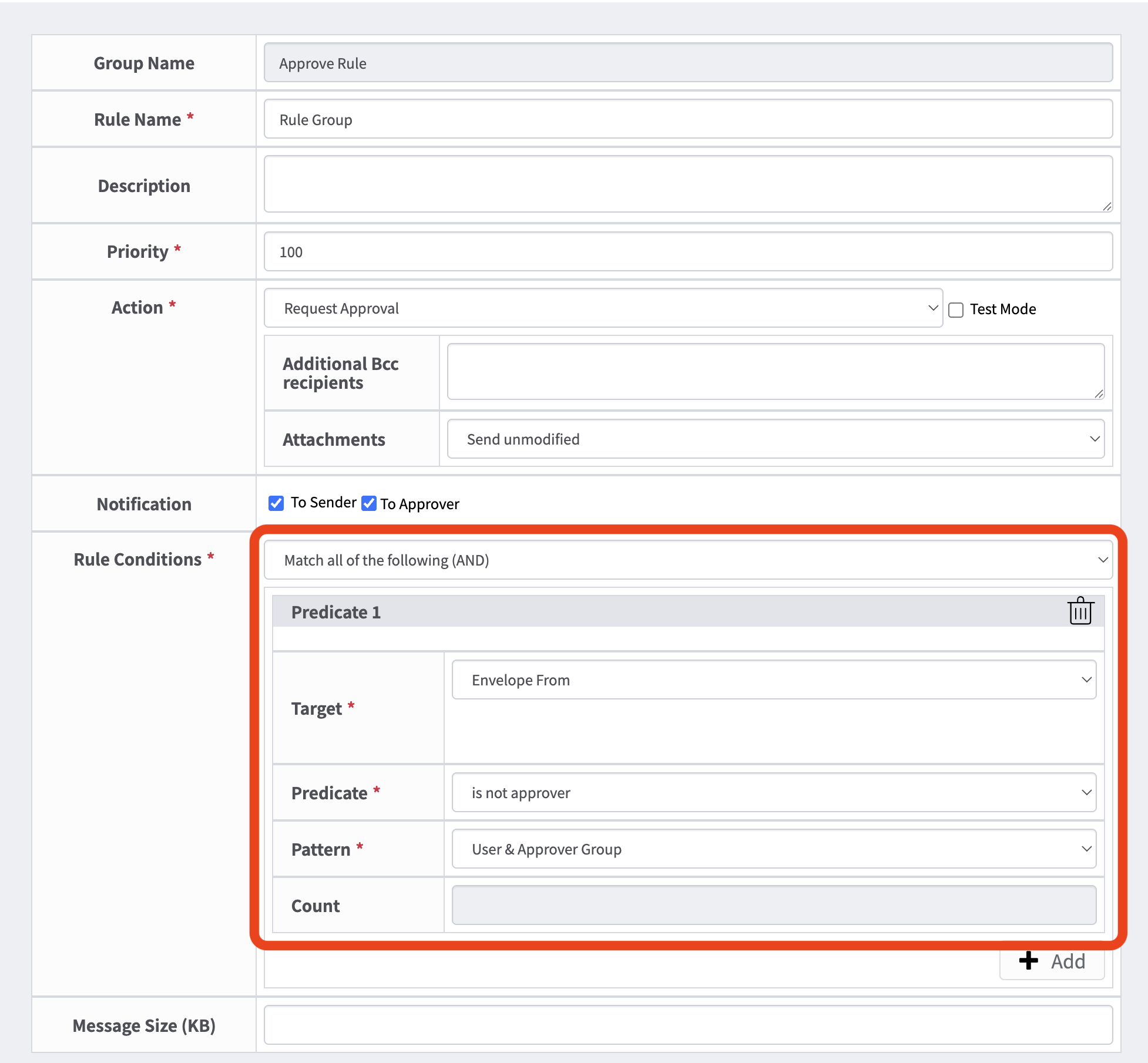Screen dimensions: 1148x1063
Task: Click the Target label
Action: [317, 709]
